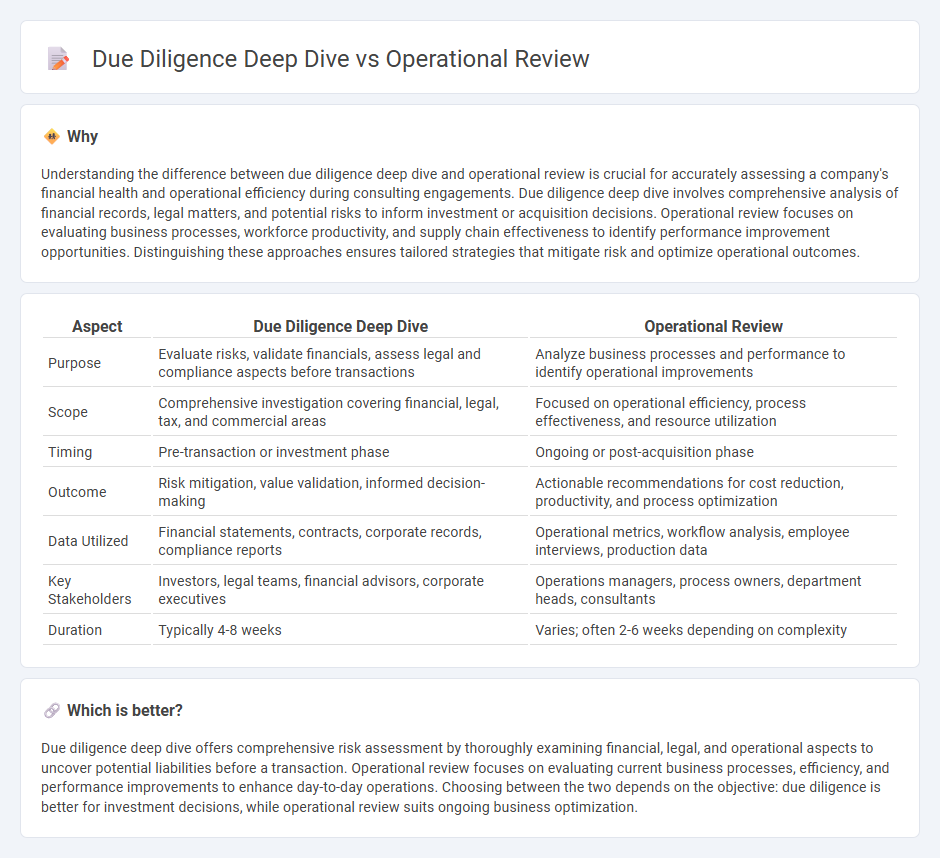This screenshot has width=940, height=858.
Task: Select the 'Data Utilized' row label
Action: coord(88,541)
